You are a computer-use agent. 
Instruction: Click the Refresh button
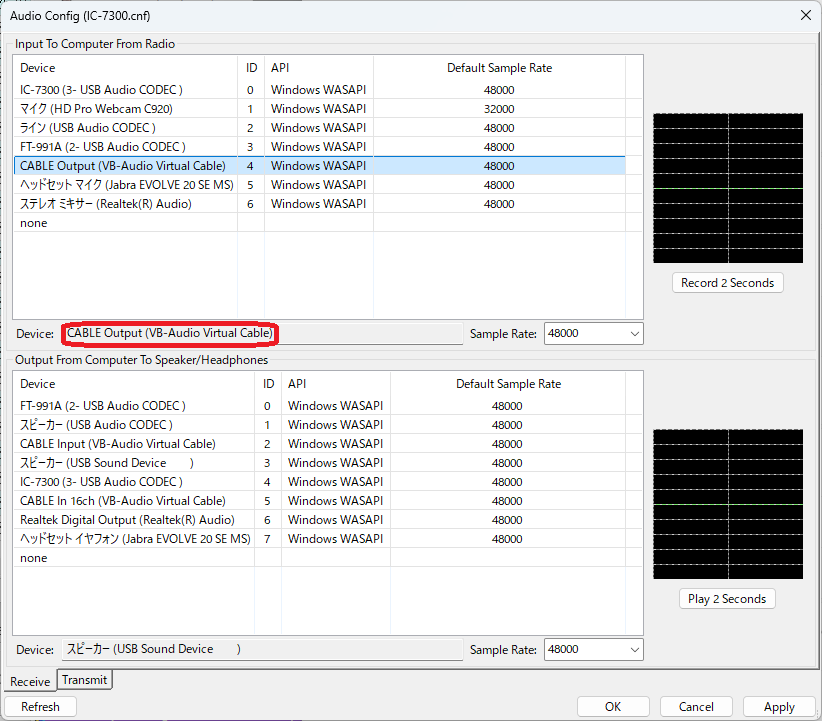tap(40, 706)
